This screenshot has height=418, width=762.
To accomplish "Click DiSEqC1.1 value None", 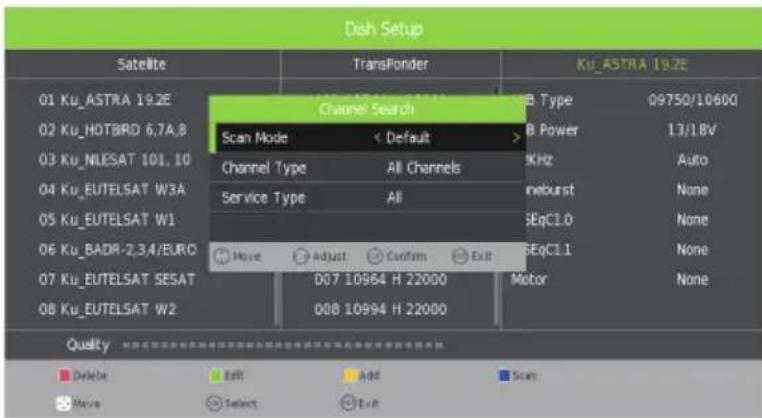I will (x=693, y=250).
